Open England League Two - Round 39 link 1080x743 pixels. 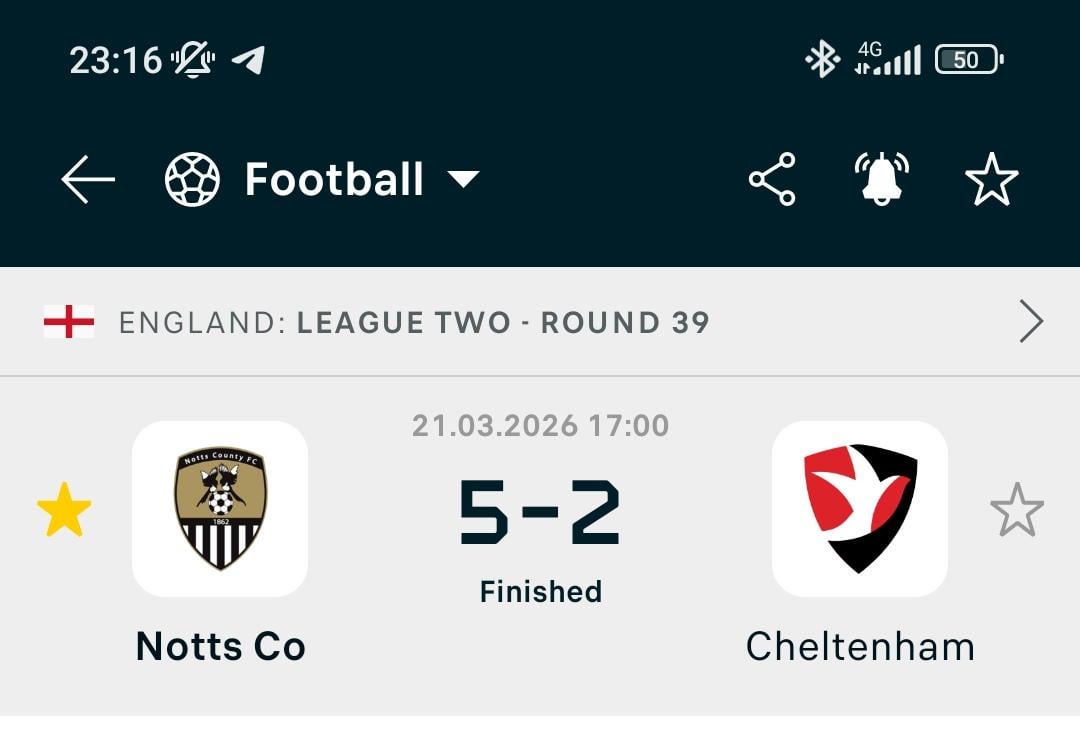pyautogui.click(x=414, y=323)
